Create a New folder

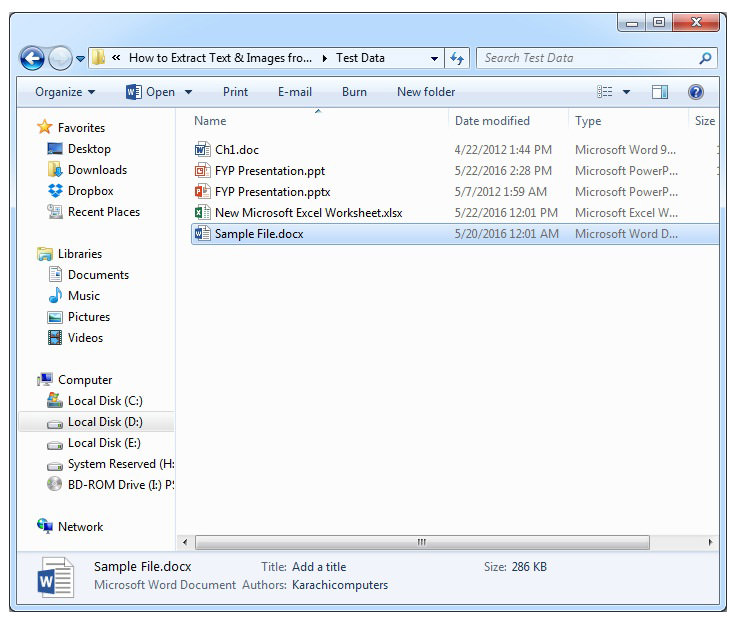point(426,92)
